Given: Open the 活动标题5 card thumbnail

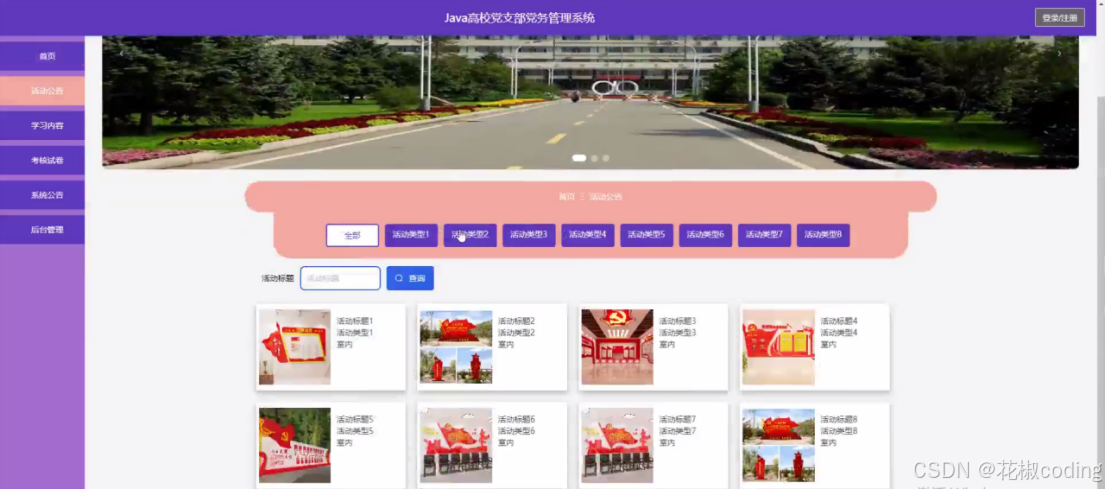Looking at the screenshot, I should (295, 446).
